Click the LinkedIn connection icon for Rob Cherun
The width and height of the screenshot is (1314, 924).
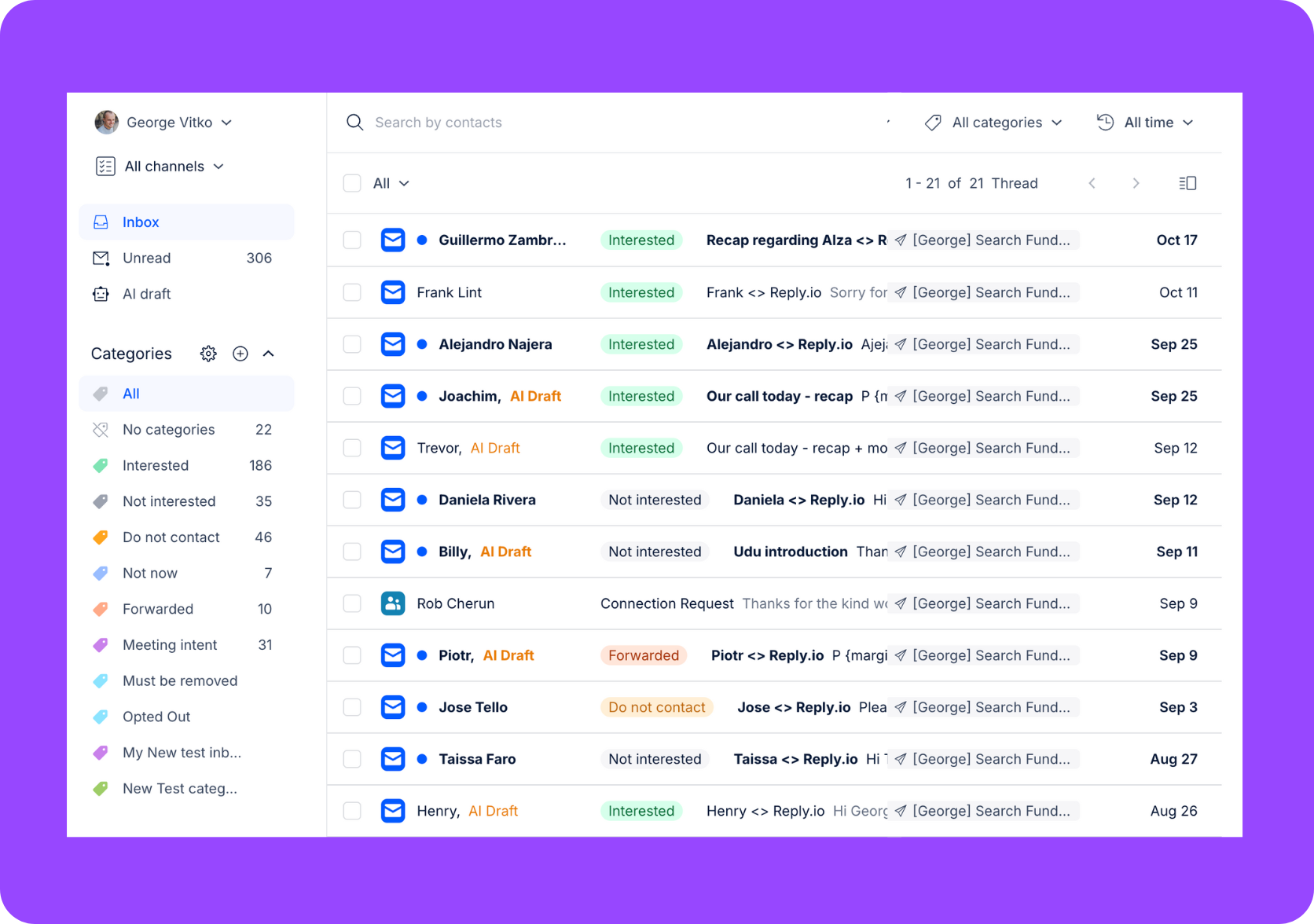(393, 603)
